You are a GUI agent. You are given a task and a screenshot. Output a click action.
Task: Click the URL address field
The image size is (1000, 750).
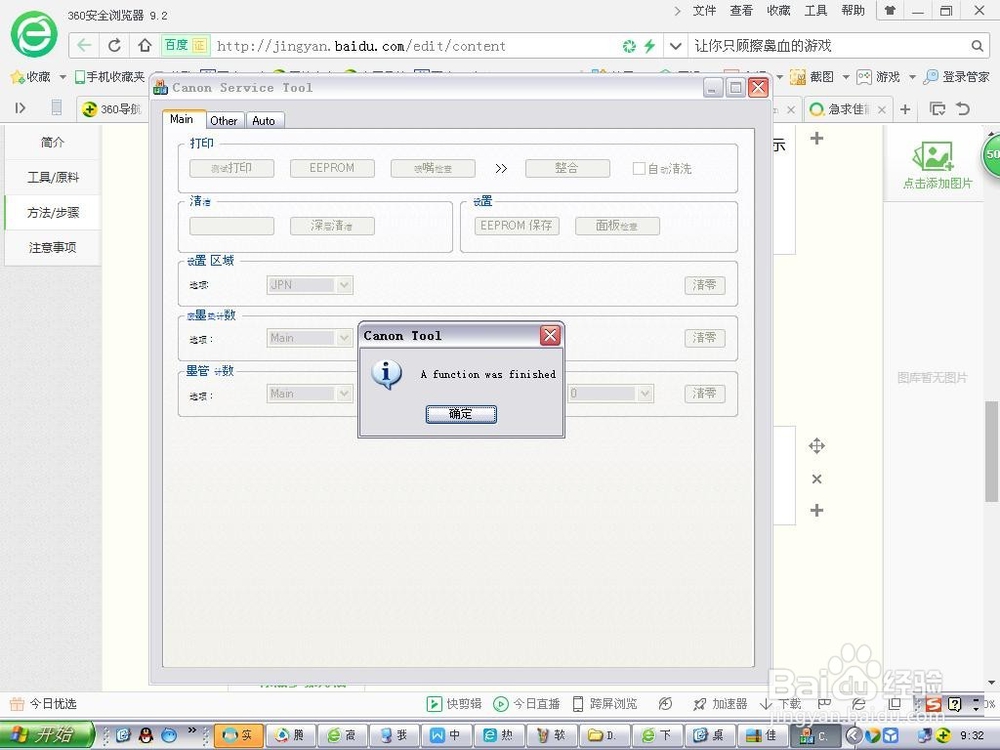[415, 46]
